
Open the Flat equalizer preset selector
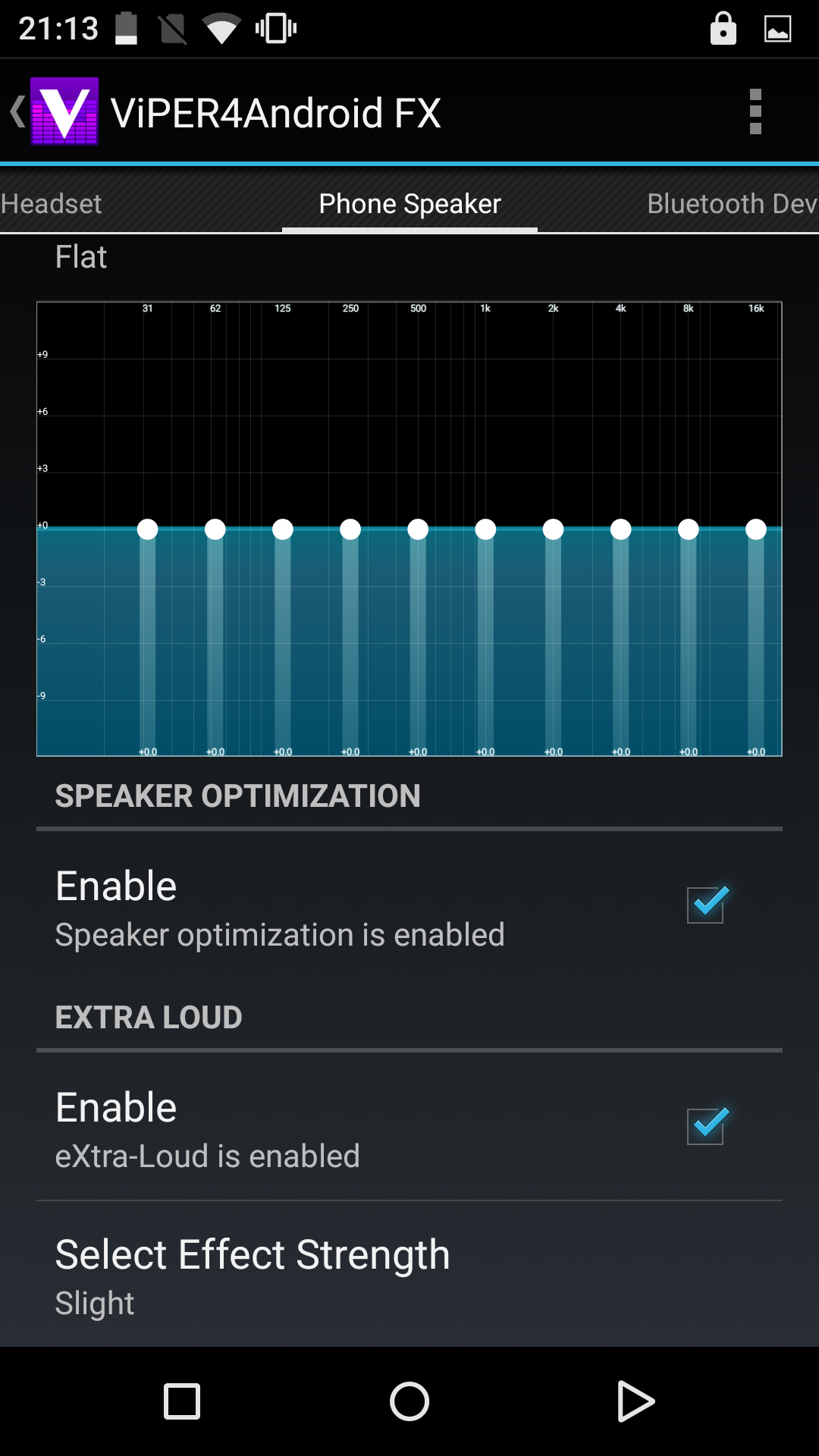[x=81, y=257]
